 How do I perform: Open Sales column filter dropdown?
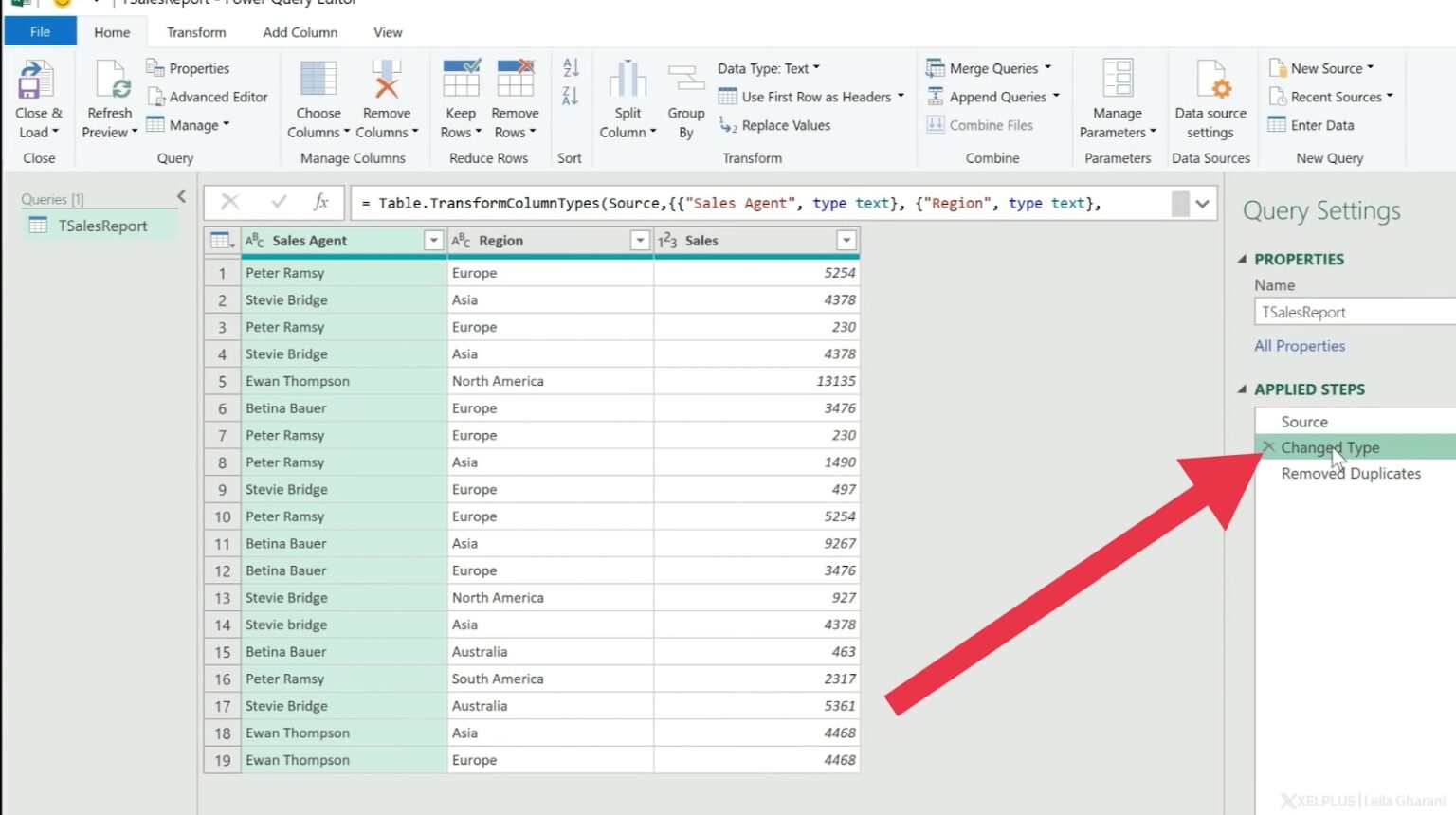tap(846, 241)
